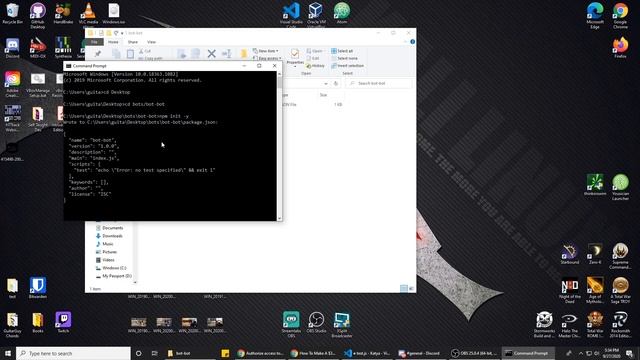Open the OBS Studio desktop shortcut
This screenshot has width=640, height=360.
coord(316,322)
